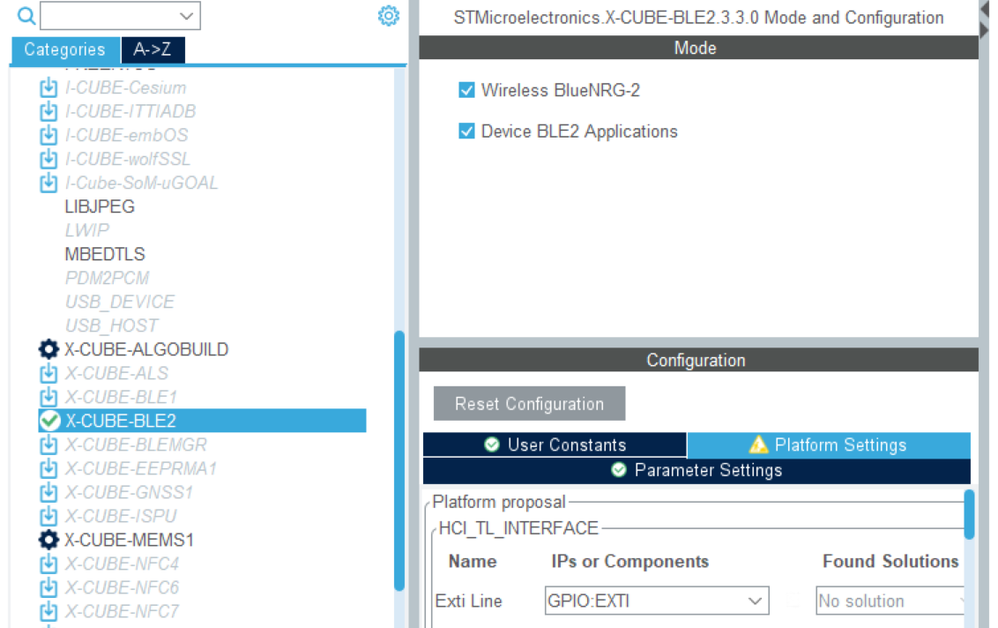Switch to the Categories tab

tap(65, 50)
